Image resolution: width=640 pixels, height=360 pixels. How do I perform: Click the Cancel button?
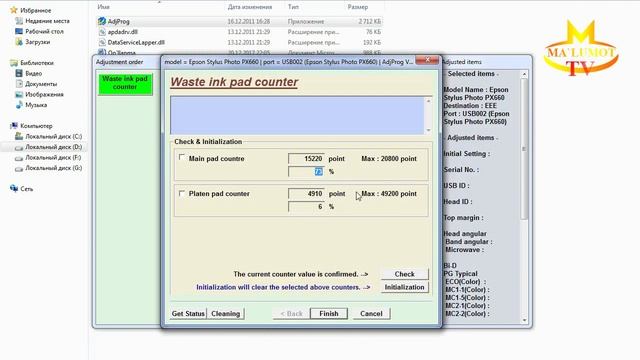click(371, 313)
